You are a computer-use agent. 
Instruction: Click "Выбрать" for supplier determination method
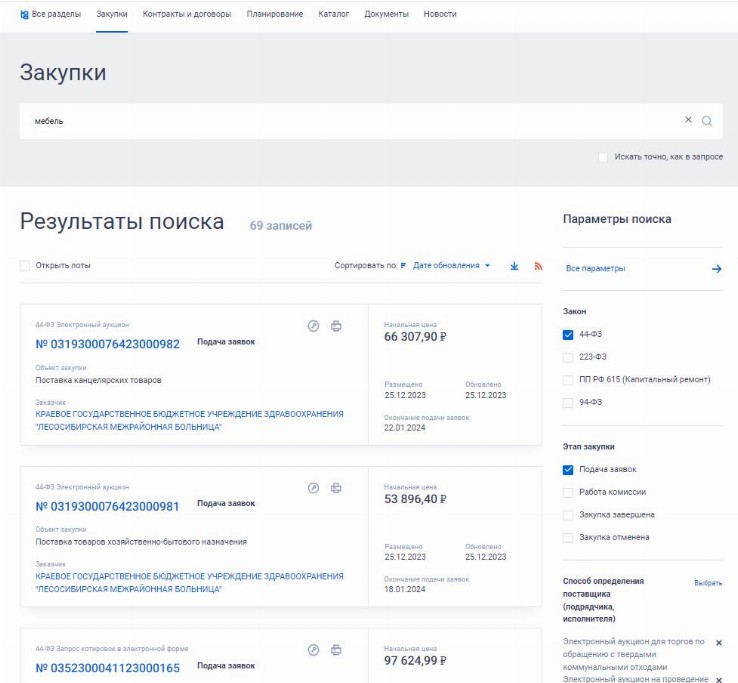pos(707,583)
